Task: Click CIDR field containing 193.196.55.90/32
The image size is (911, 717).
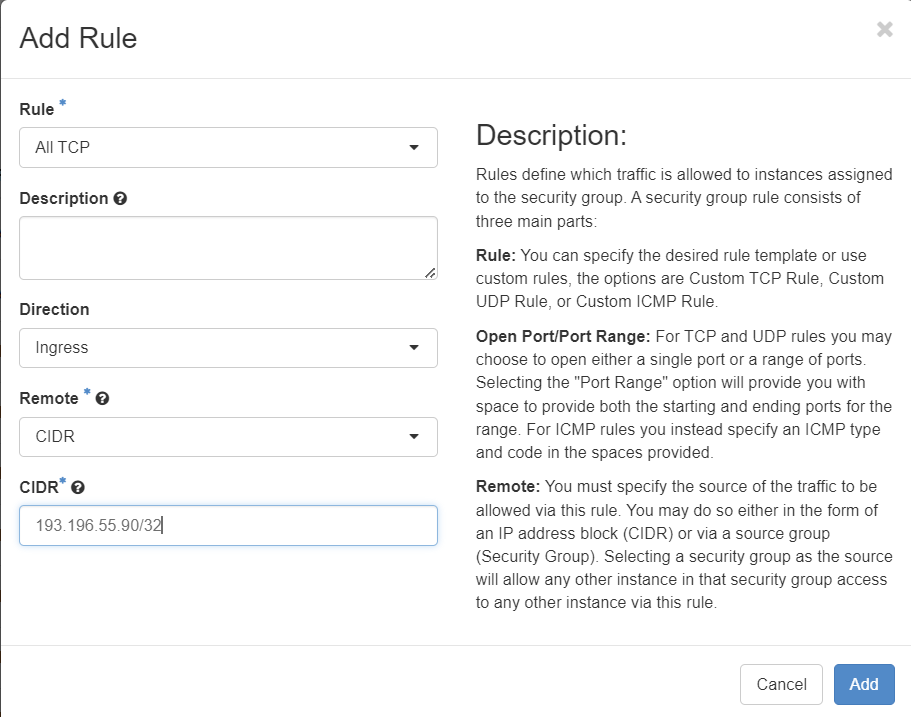Action: click(228, 526)
